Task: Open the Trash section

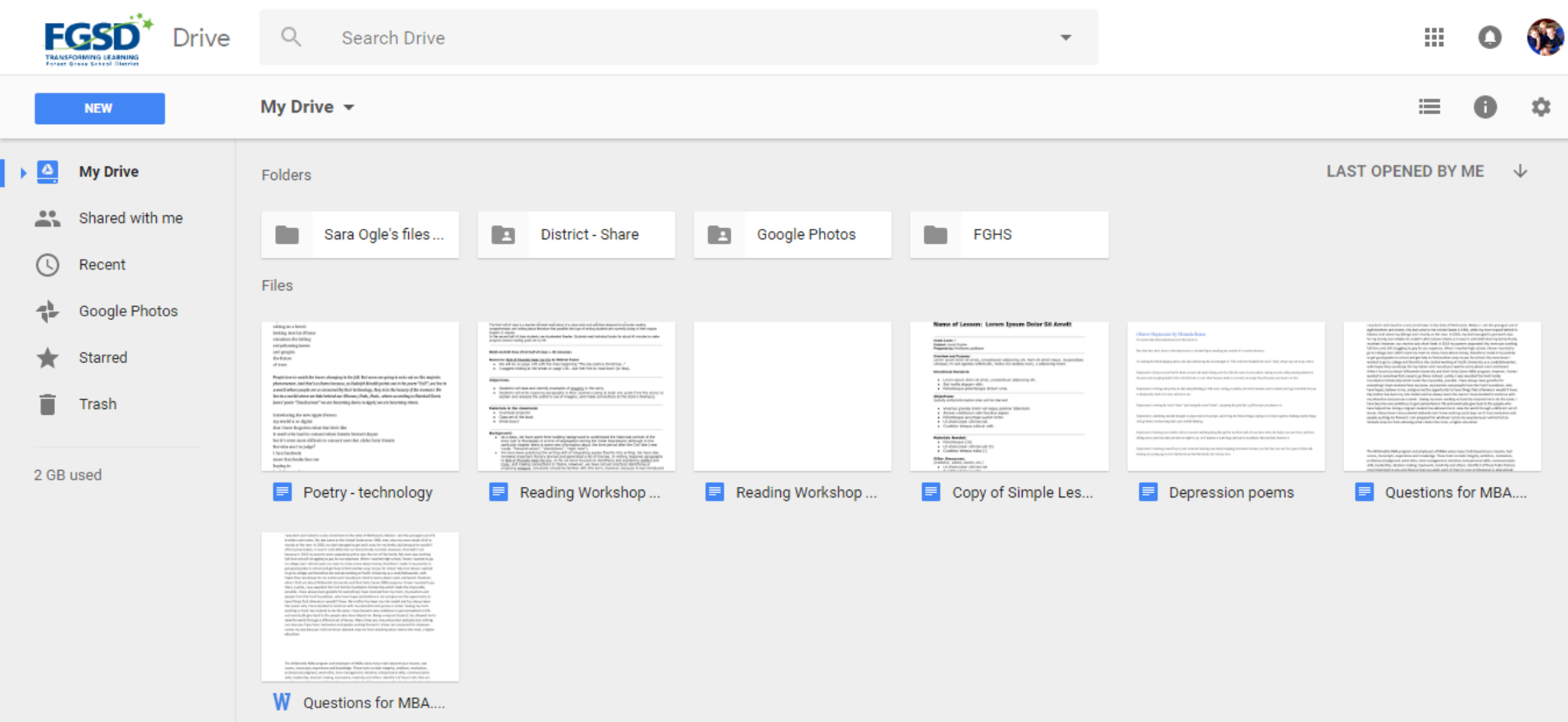Action: point(97,404)
